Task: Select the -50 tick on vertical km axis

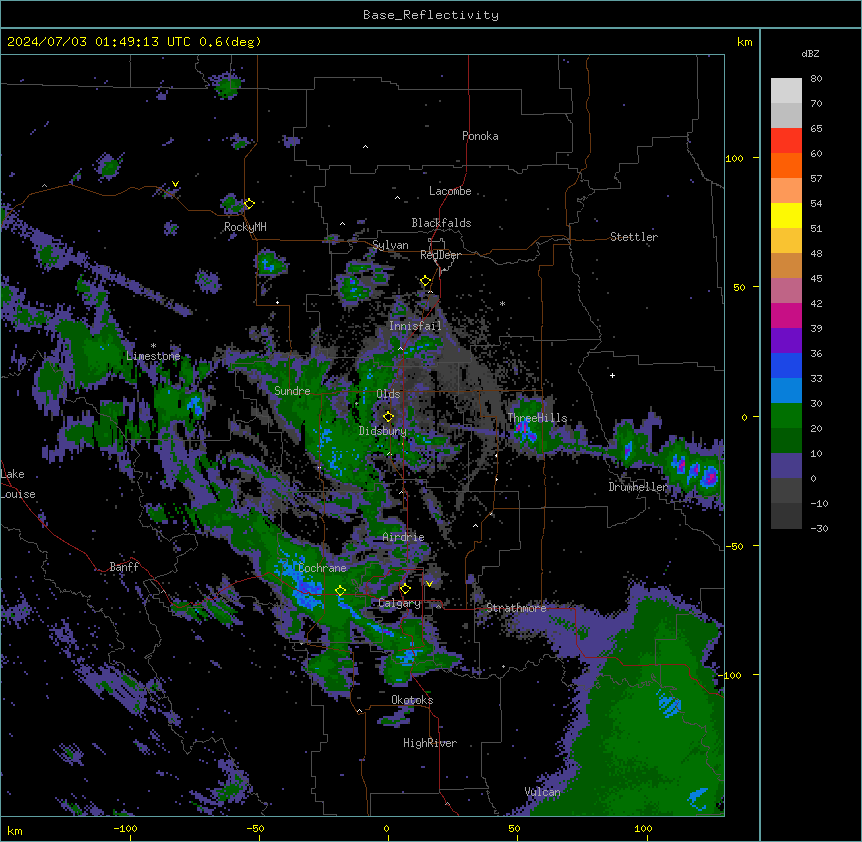Action: (734, 546)
